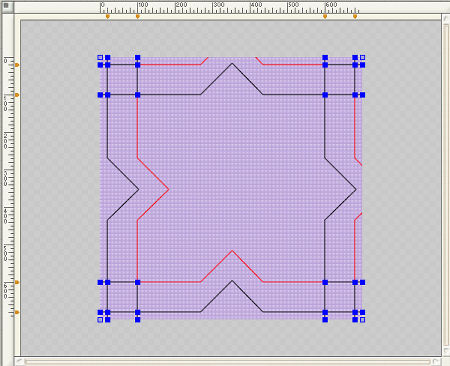
Task: Click the ruler origin box at rulers' corner
Action: pyautogui.click(x=7, y=6)
